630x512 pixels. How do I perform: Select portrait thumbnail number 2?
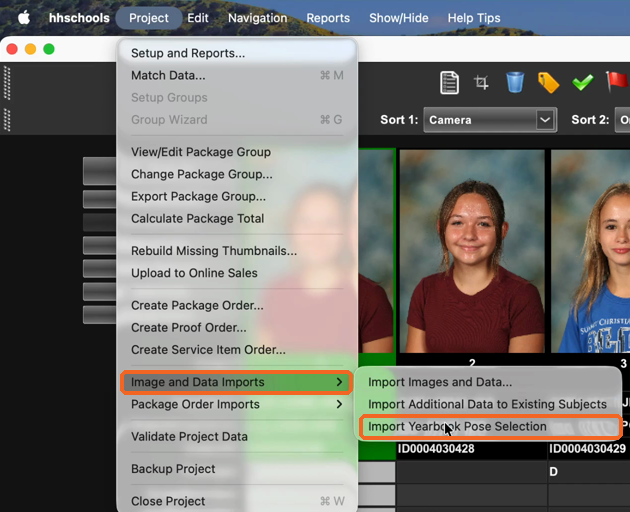coord(472,251)
